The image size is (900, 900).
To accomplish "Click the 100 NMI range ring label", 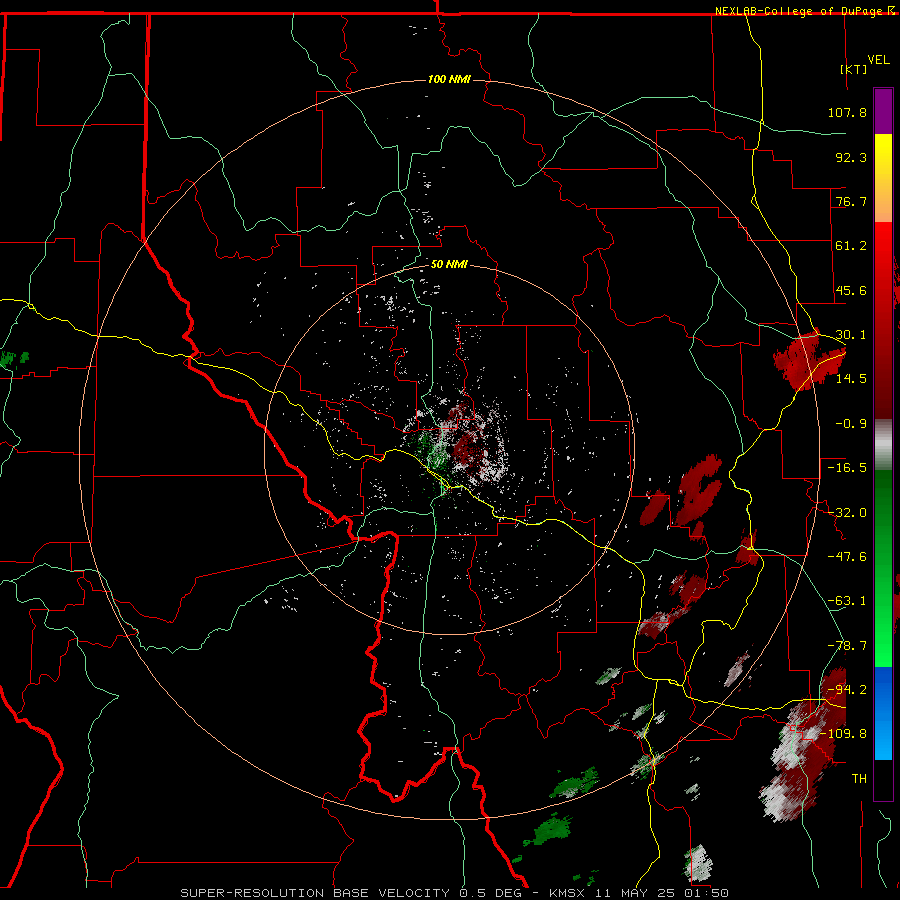I will point(449,79).
